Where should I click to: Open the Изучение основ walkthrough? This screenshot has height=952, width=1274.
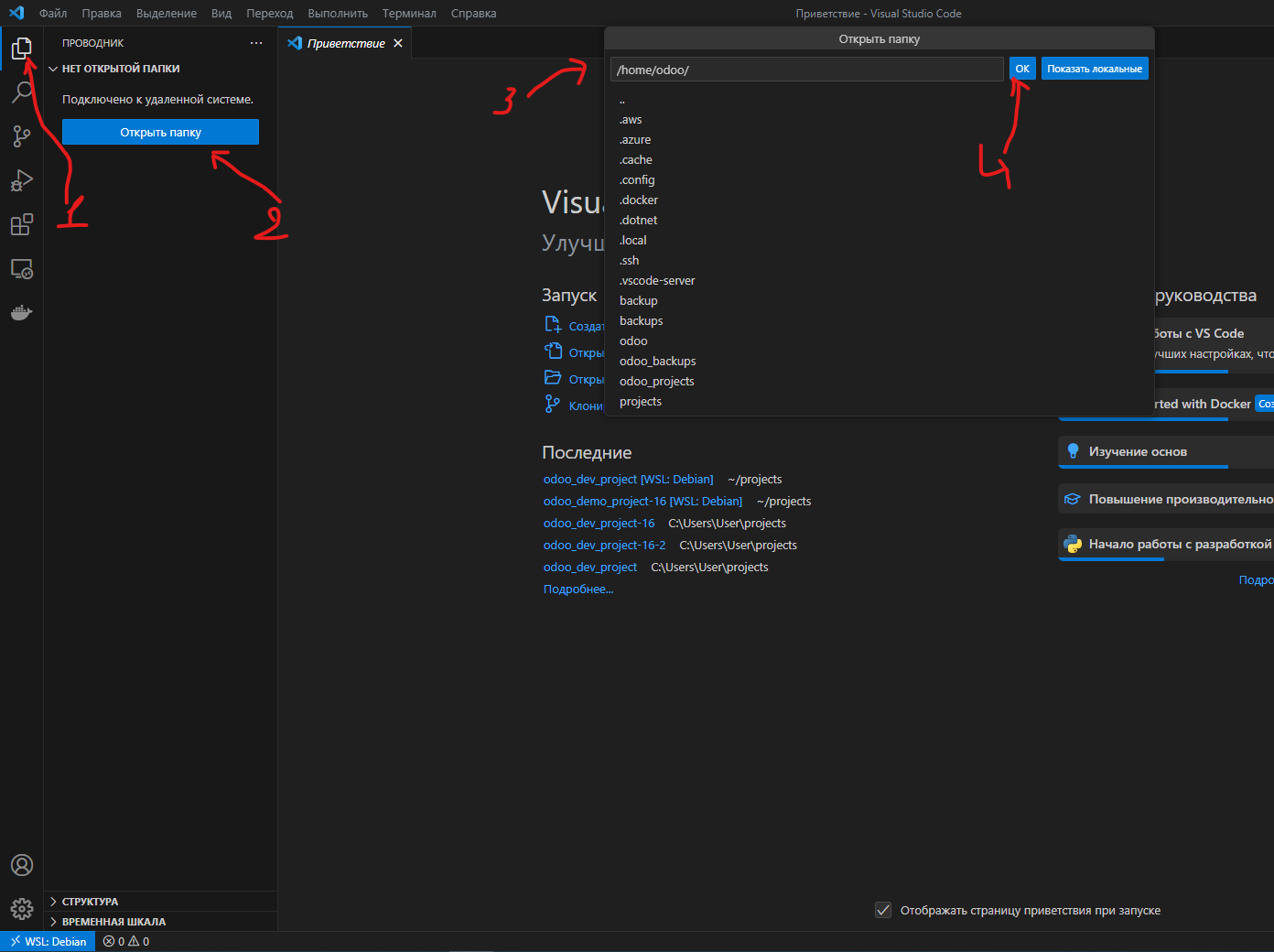point(1166,451)
